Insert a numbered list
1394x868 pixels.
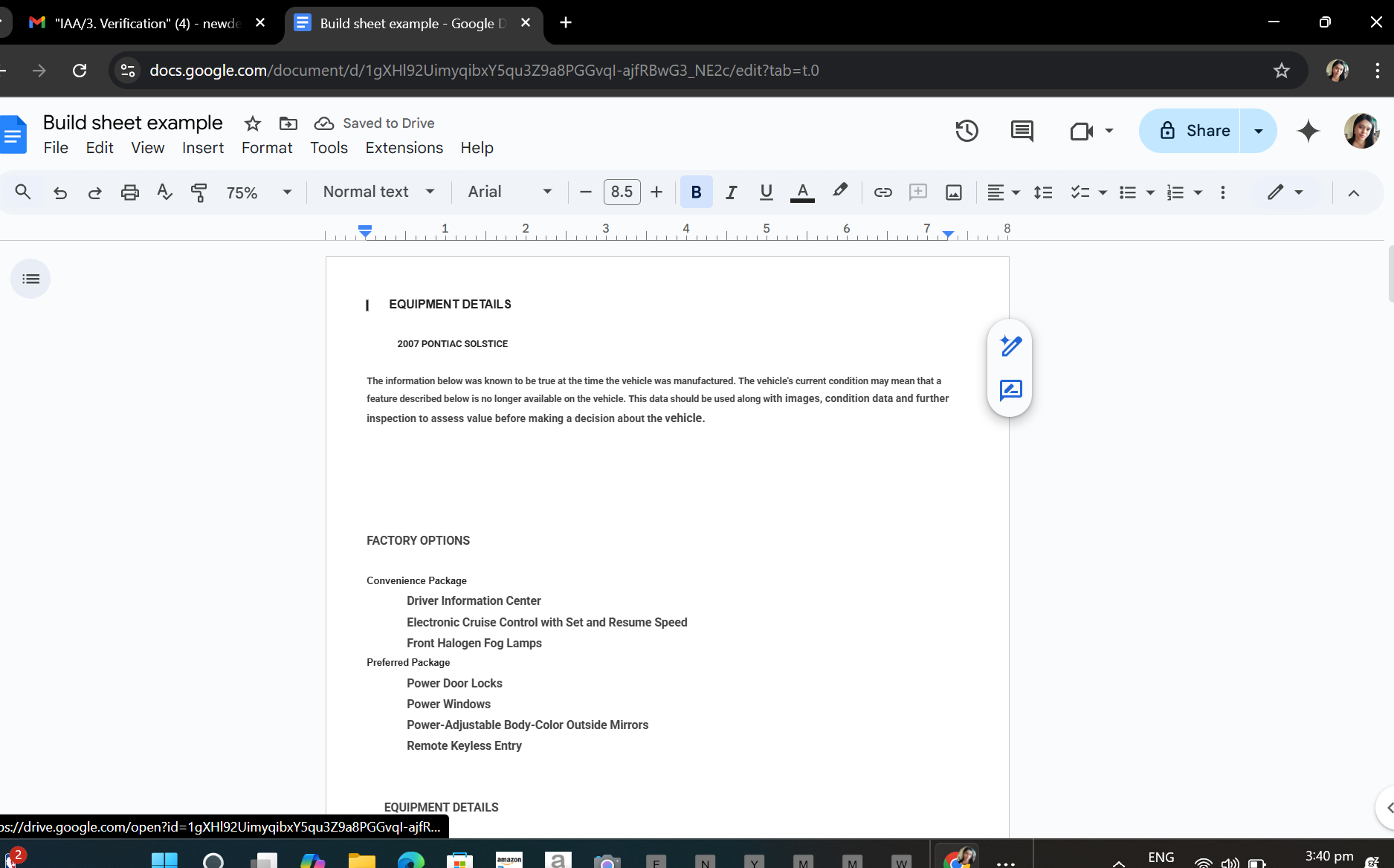[1175, 192]
